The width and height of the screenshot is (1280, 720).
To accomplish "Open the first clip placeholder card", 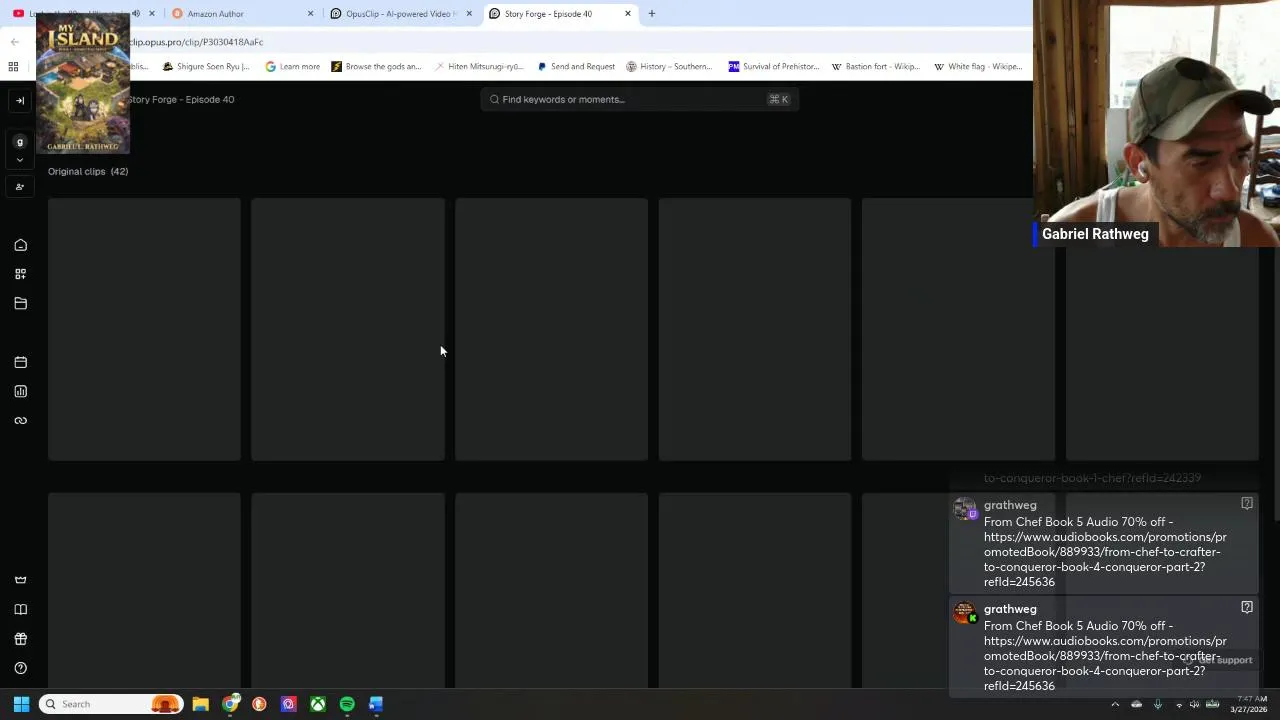I will pos(144,329).
